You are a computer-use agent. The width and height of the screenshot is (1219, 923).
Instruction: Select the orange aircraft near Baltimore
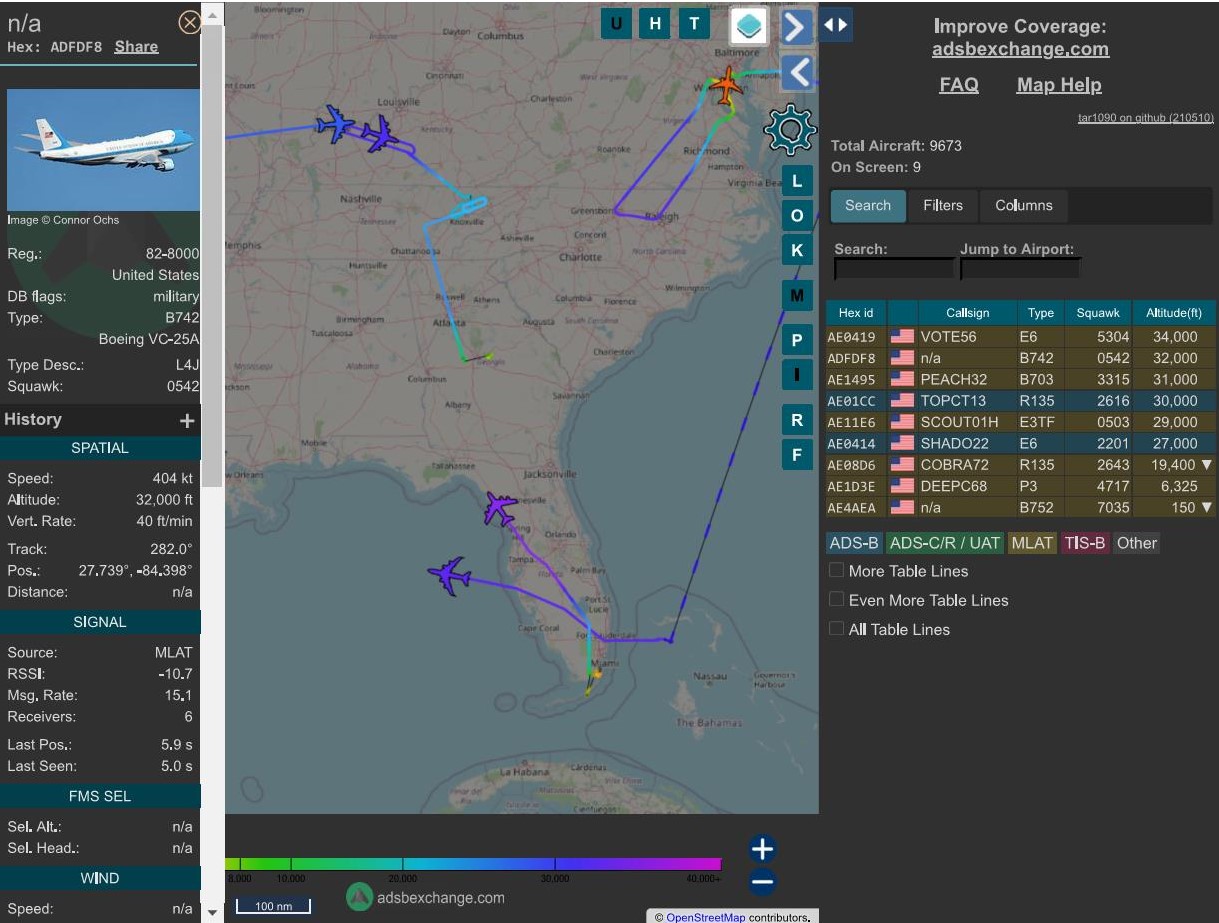coord(727,86)
